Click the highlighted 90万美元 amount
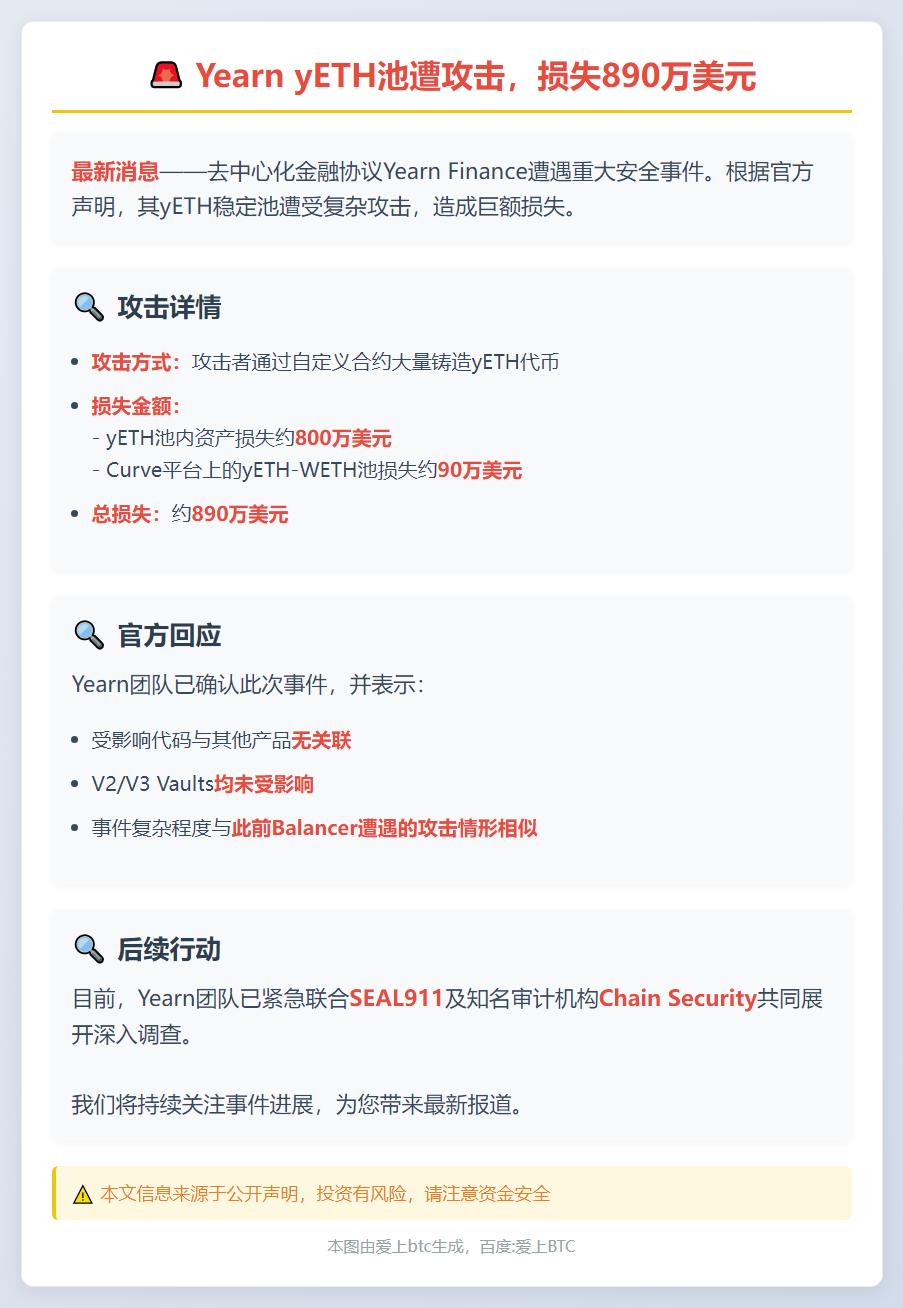This screenshot has height=1308, width=903. click(479, 470)
